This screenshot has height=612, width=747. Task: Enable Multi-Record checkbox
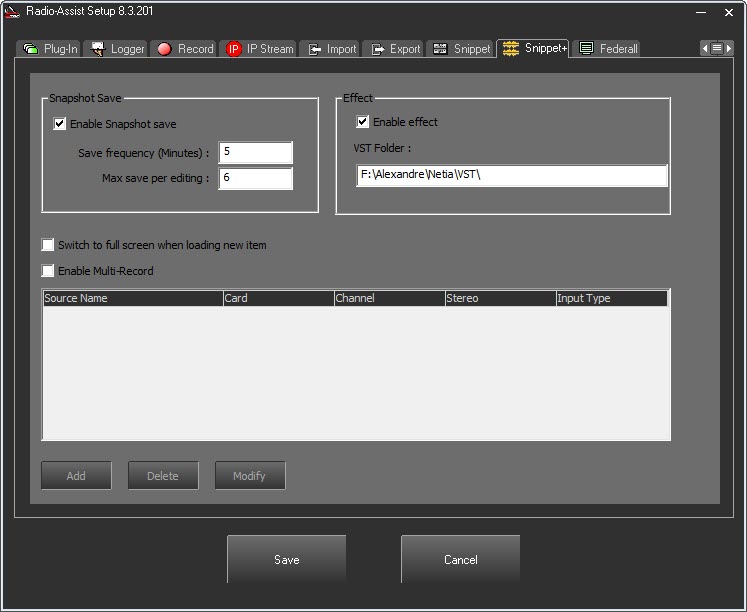[48, 271]
